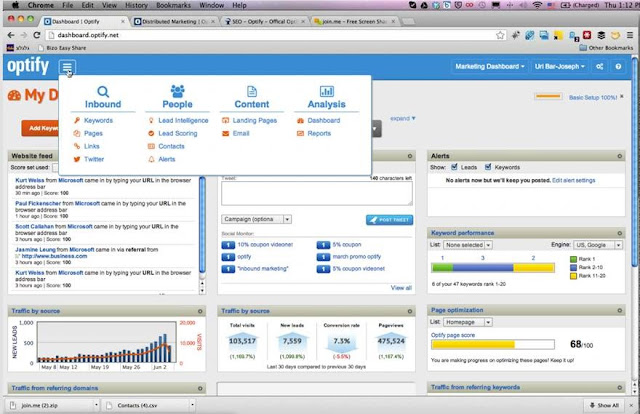Viewport: 640px width, 414px height.
Task: Open settings gear of middle Traffic by source
Action: [410, 311]
